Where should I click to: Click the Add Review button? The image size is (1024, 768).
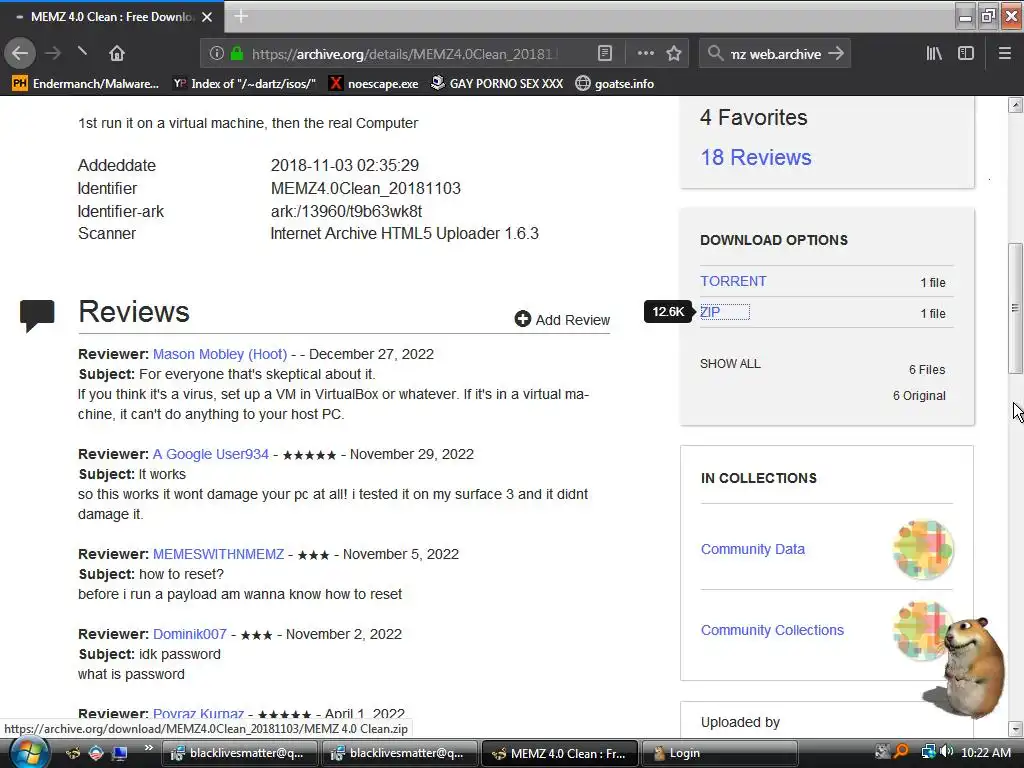point(562,319)
